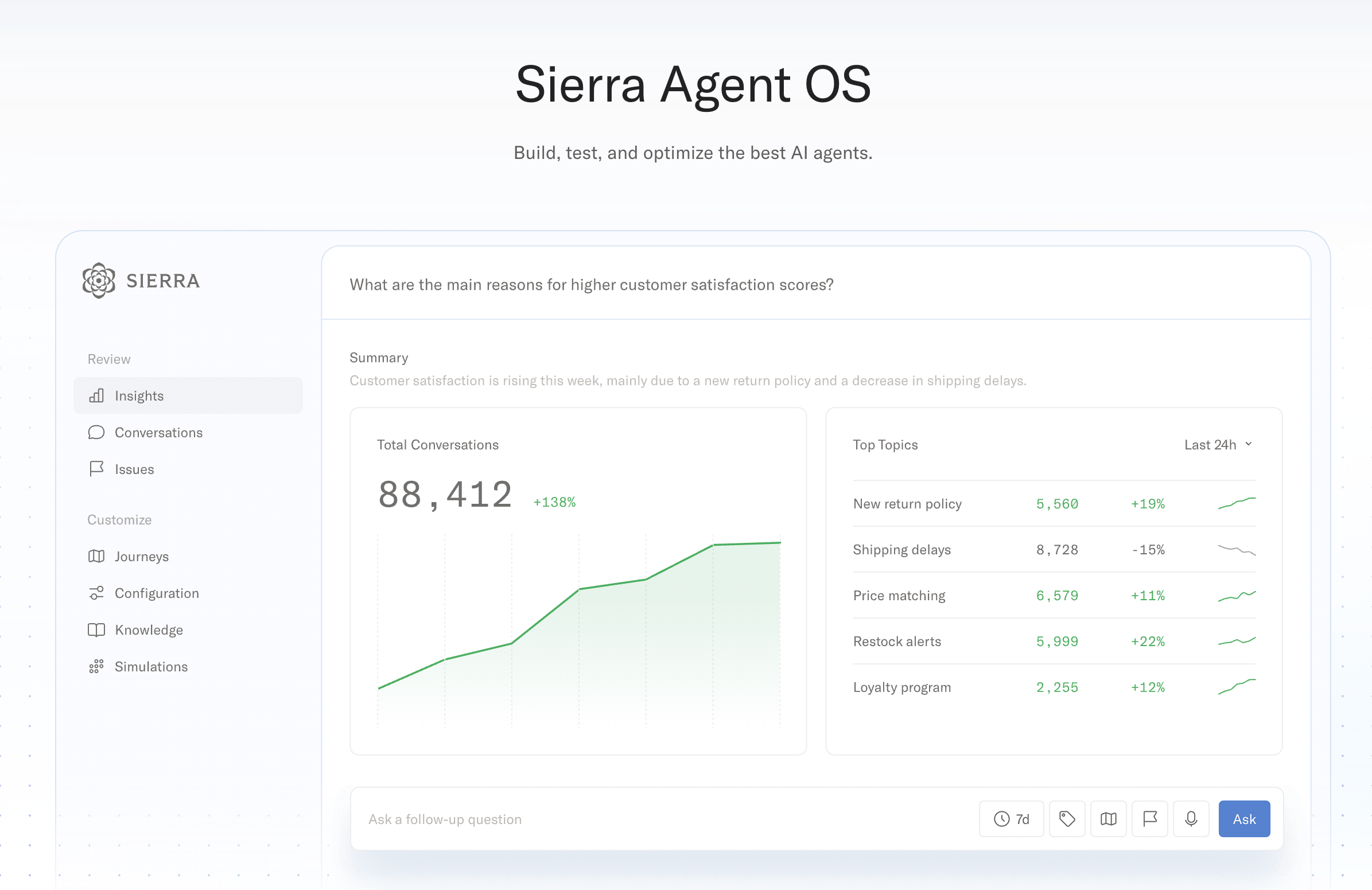This screenshot has width=1372, height=890.
Task: Open the Issues menu item
Action: coord(134,469)
